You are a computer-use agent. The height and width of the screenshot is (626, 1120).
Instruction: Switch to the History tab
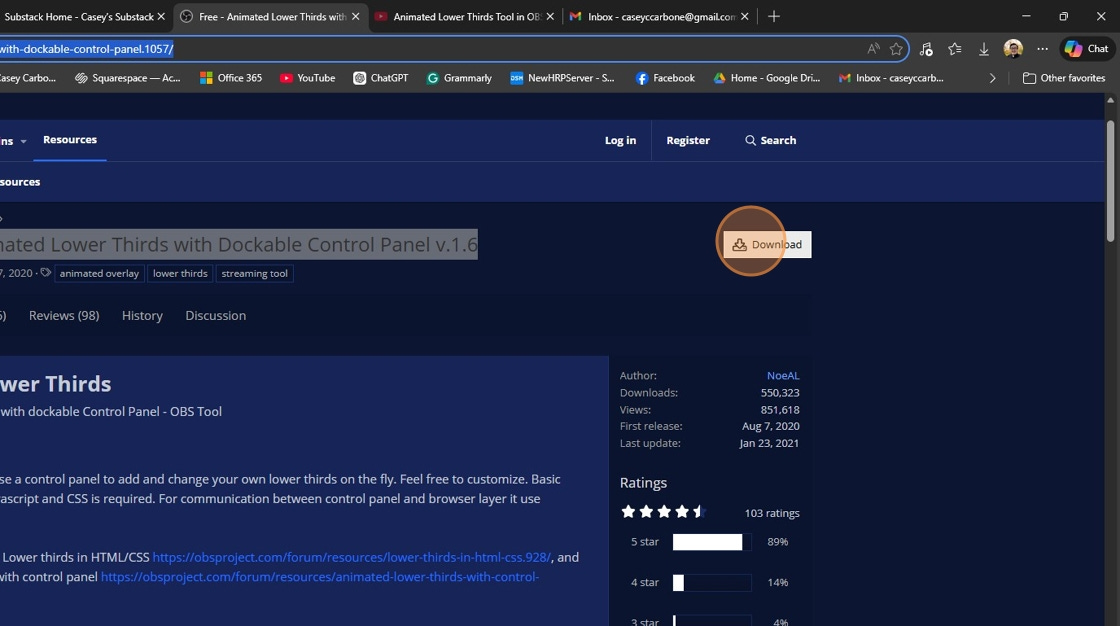point(142,316)
